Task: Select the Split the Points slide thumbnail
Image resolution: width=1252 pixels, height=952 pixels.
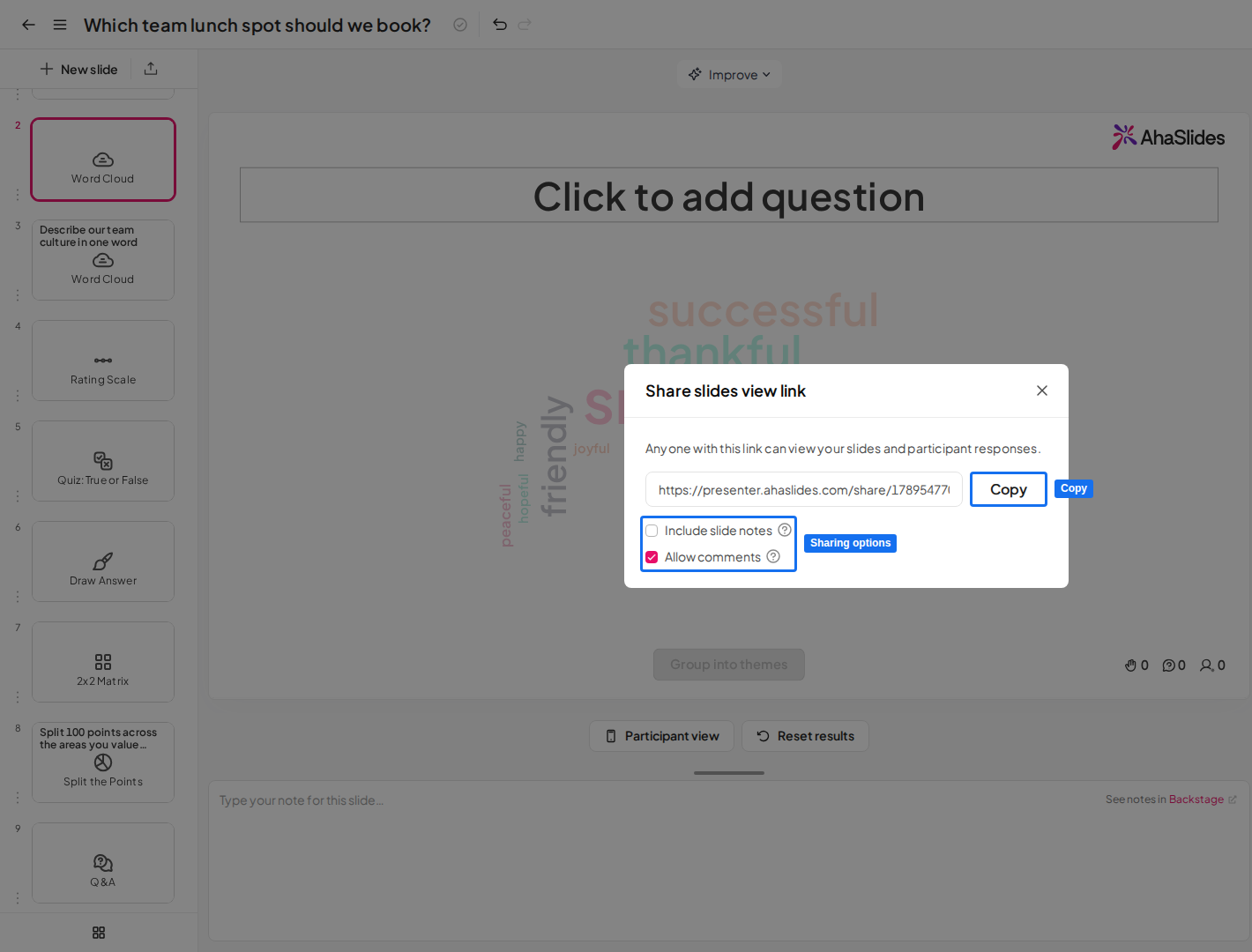Action: (103, 762)
